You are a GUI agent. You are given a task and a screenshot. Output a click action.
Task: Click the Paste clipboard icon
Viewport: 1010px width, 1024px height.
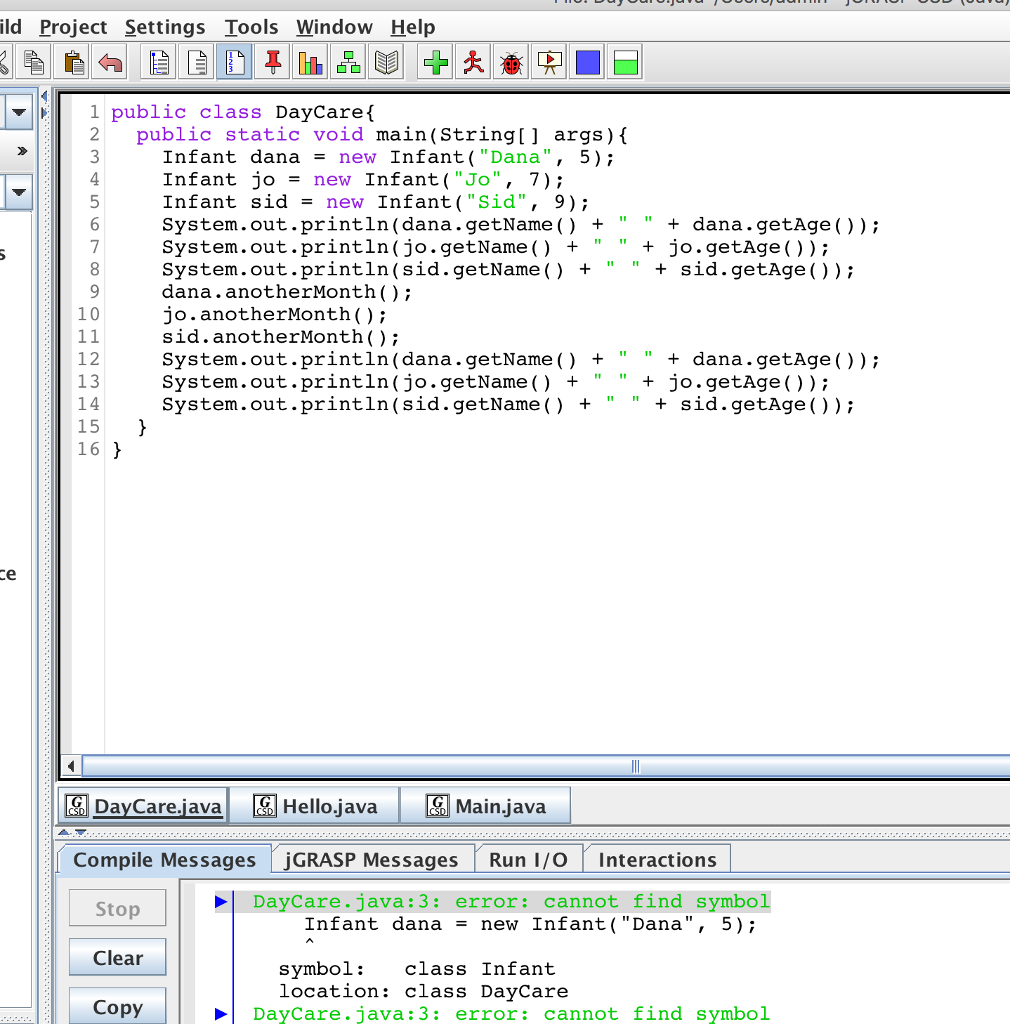[73, 64]
